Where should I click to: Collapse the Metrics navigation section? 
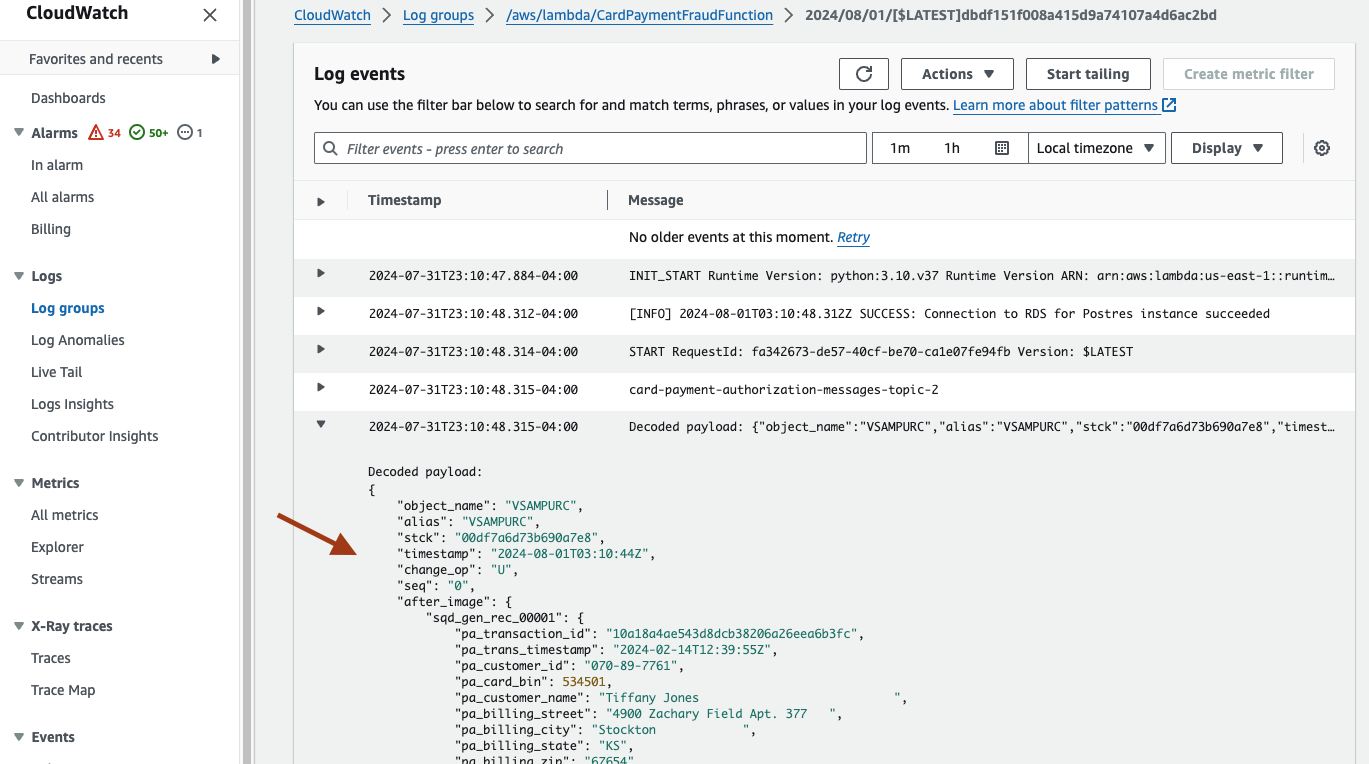pos(19,482)
